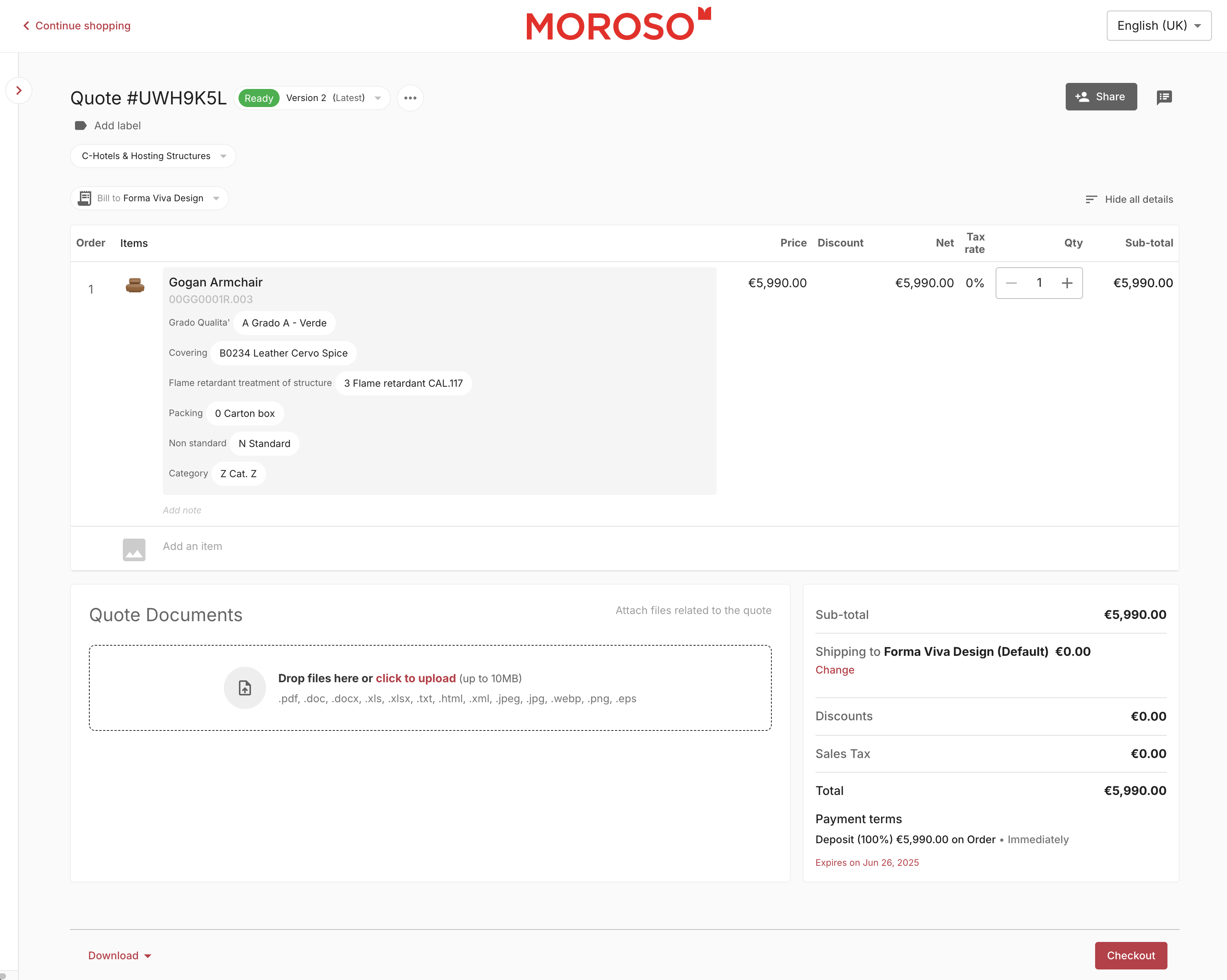This screenshot has height=980, width=1227.
Task: Click the three-dot more options button
Action: [x=410, y=98]
